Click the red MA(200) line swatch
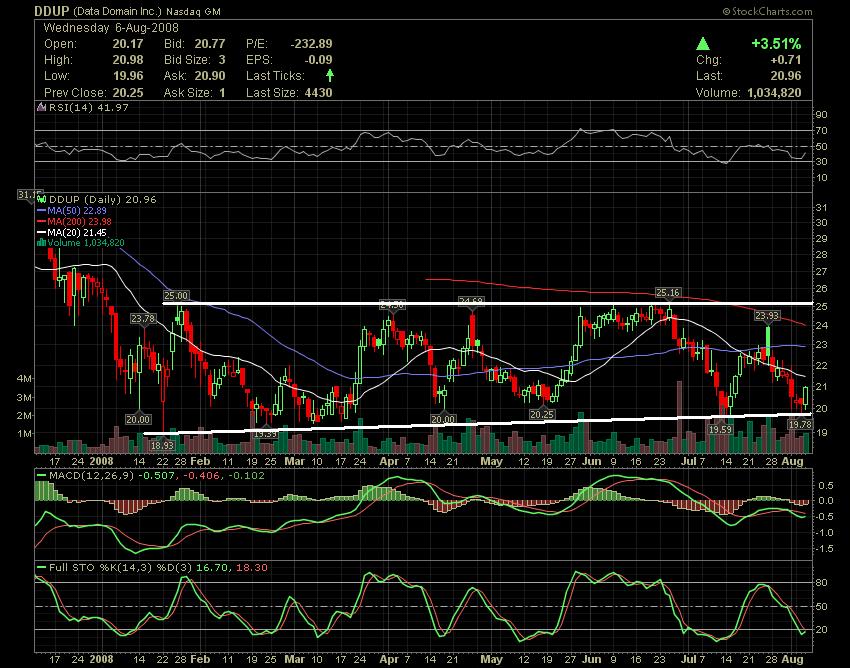 click(x=41, y=222)
